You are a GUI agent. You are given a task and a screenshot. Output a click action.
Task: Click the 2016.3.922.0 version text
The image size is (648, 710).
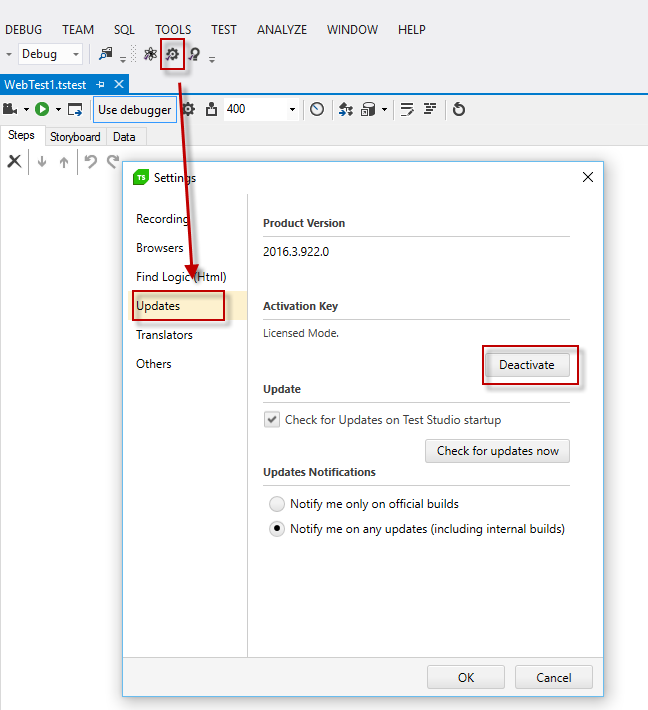point(296,252)
